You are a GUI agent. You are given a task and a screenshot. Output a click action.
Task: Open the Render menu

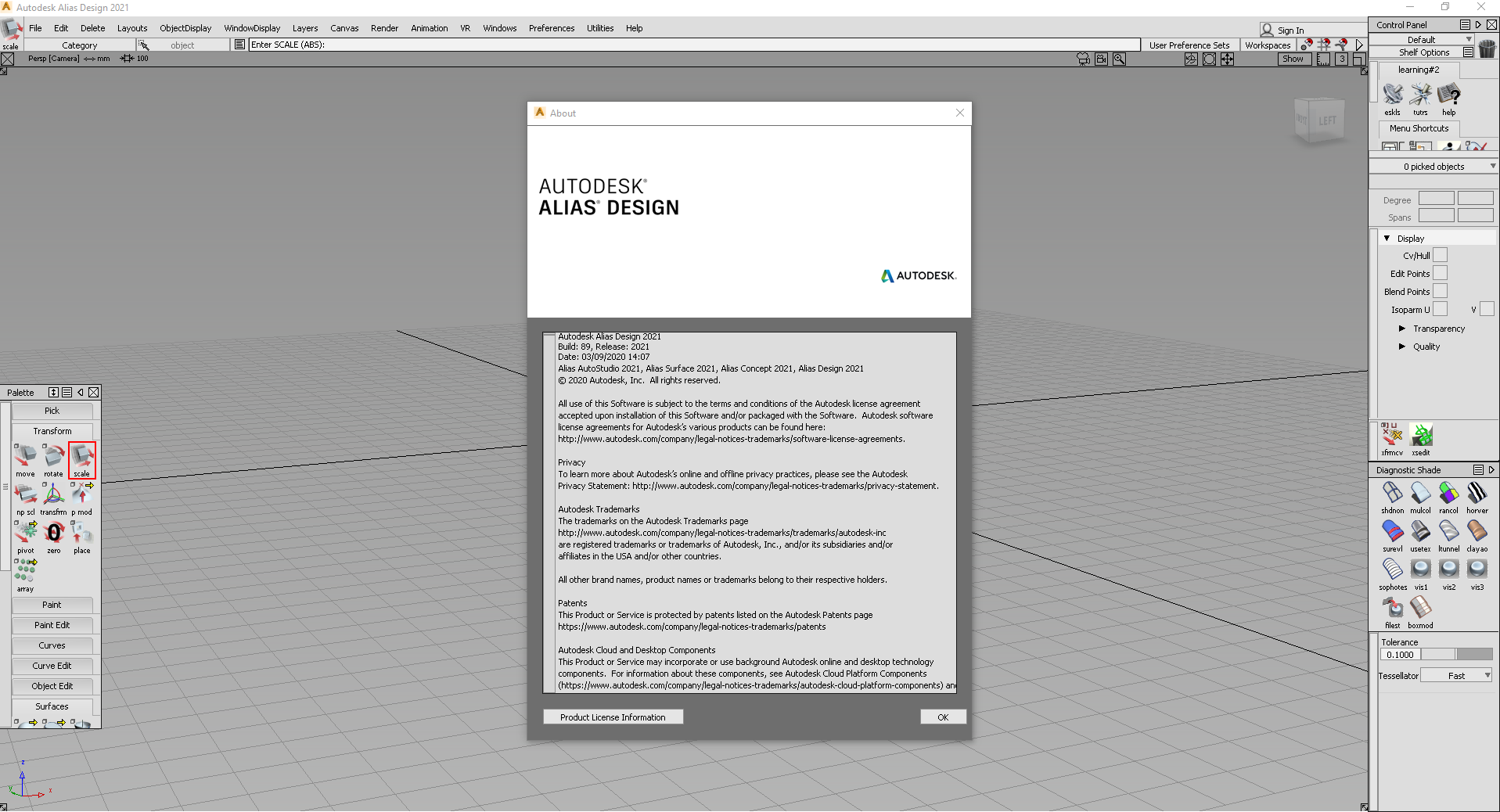click(384, 28)
